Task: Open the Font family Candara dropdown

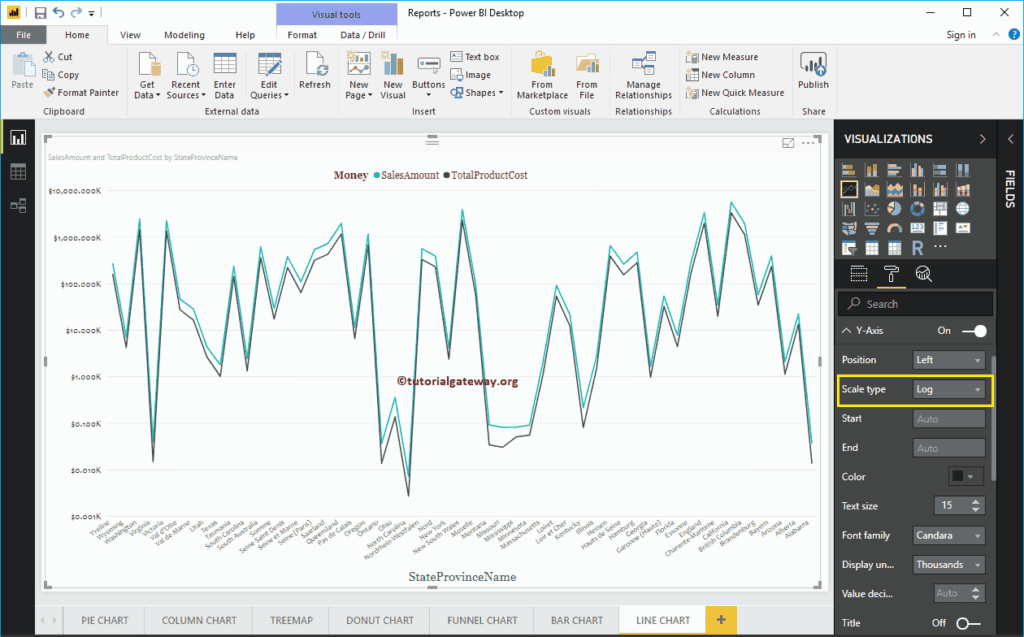Action: pyautogui.click(x=950, y=536)
